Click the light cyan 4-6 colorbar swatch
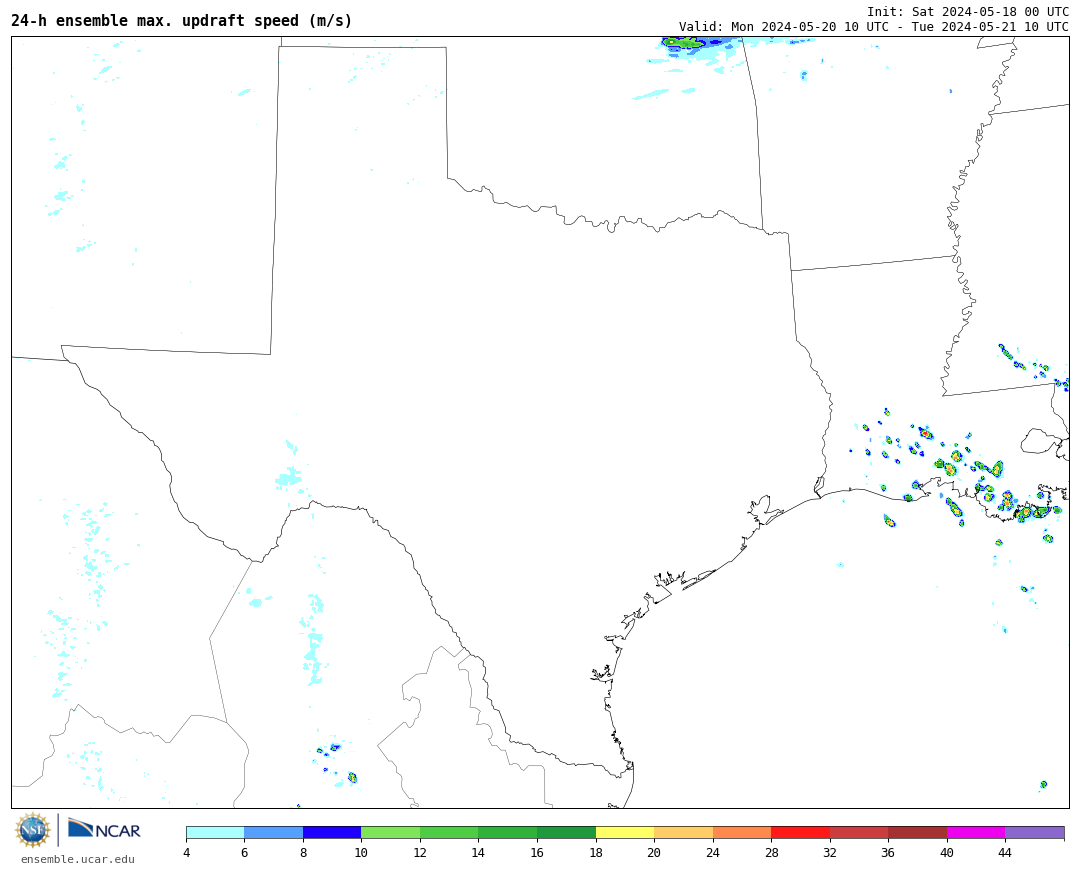 [215, 832]
